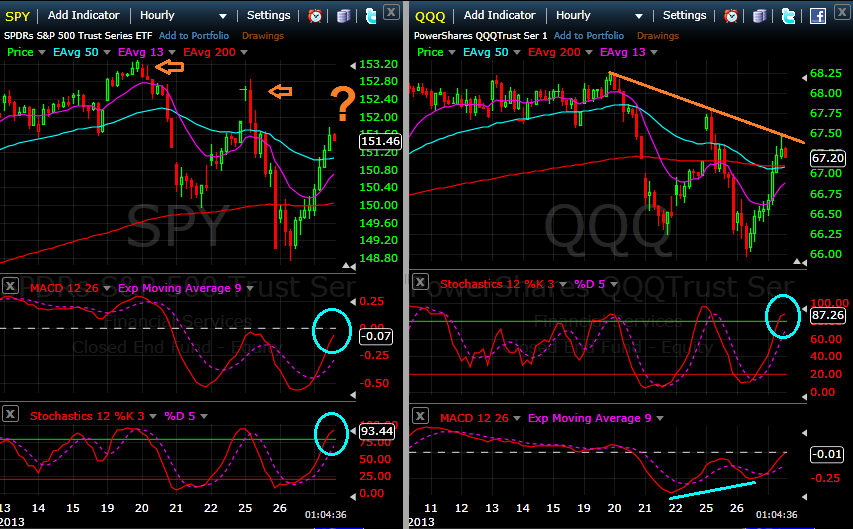Open the alarm clock alert icon in QQQ chart
The width and height of the screenshot is (853, 529).
731,16
